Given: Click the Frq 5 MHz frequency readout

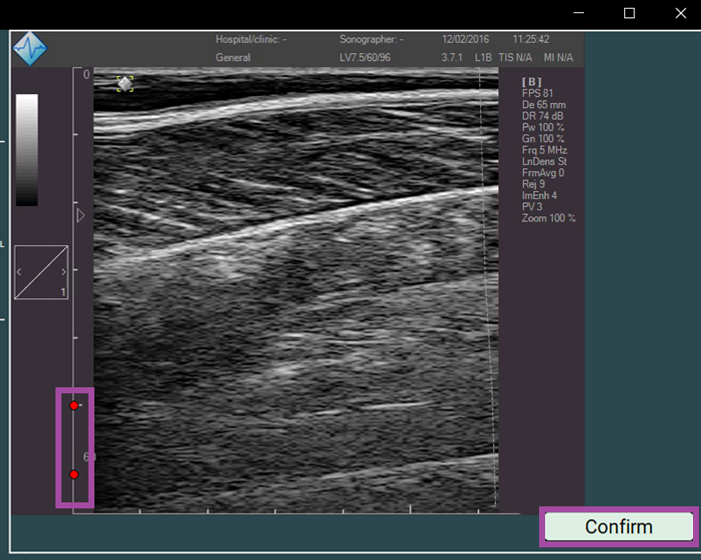Looking at the screenshot, I should tap(544, 150).
